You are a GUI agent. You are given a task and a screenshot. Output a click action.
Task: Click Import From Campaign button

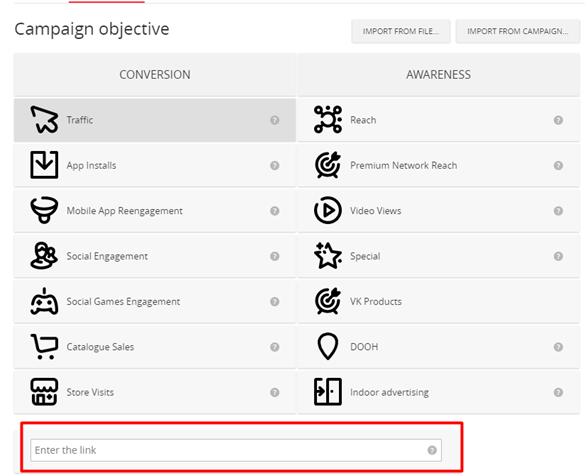coord(518,31)
